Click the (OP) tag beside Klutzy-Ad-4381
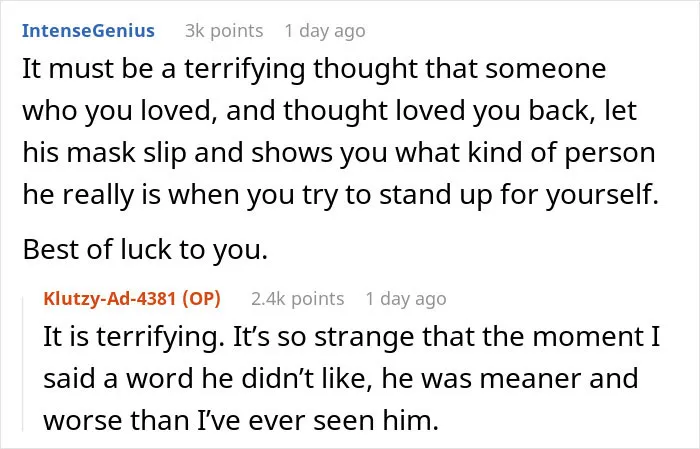700x449 pixels. click(201, 299)
